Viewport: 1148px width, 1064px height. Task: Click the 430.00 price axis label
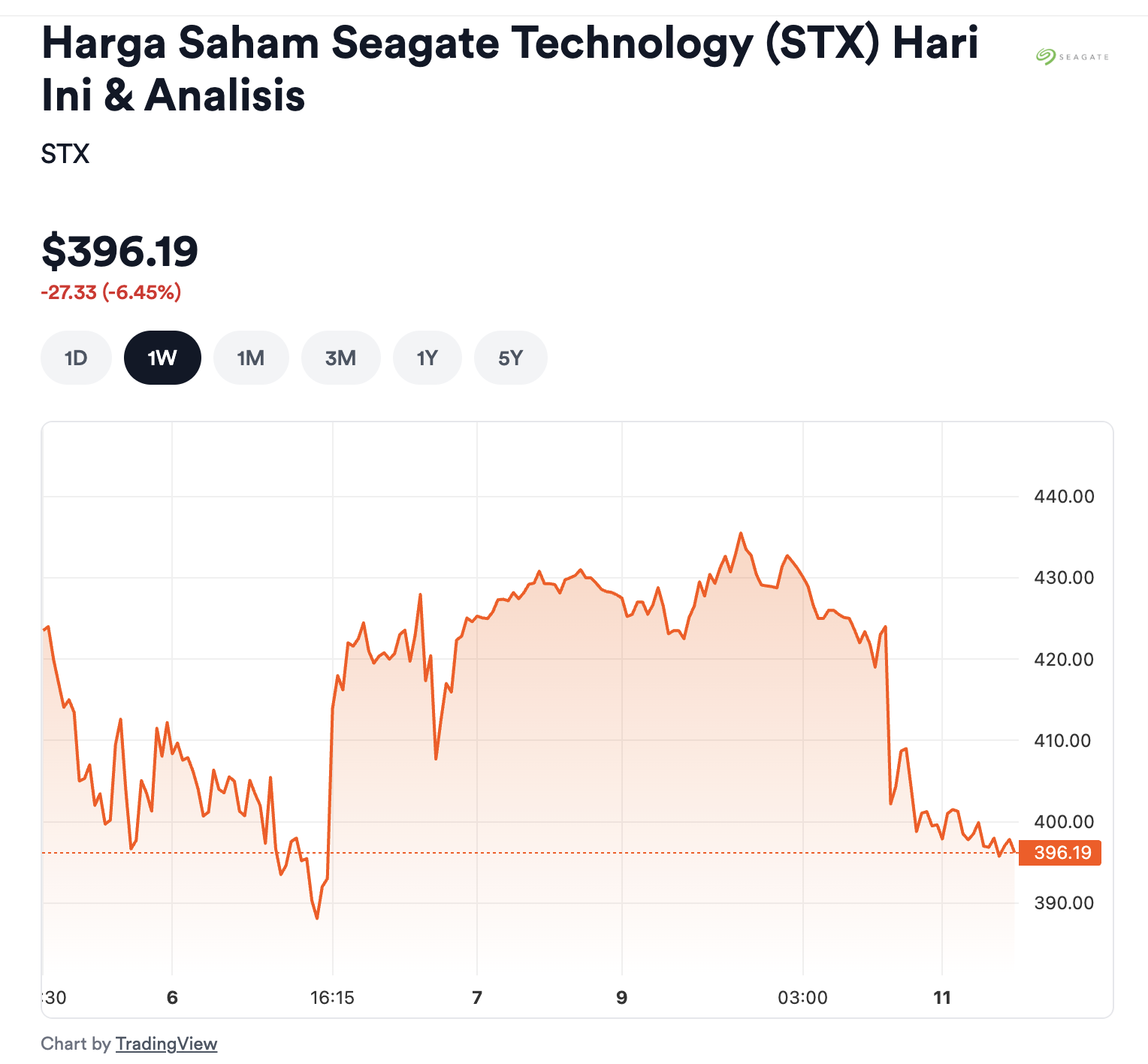coord(1064,578)
